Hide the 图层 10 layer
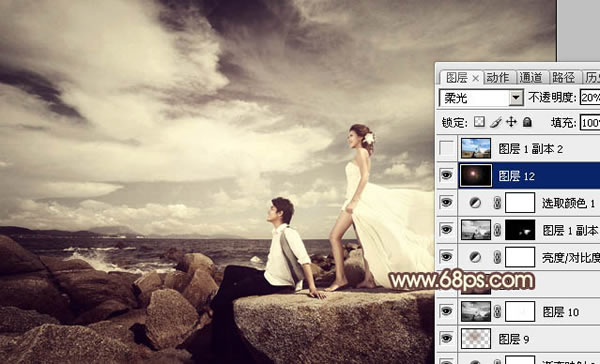Screen dimensions: 600x364 [447, 311]
